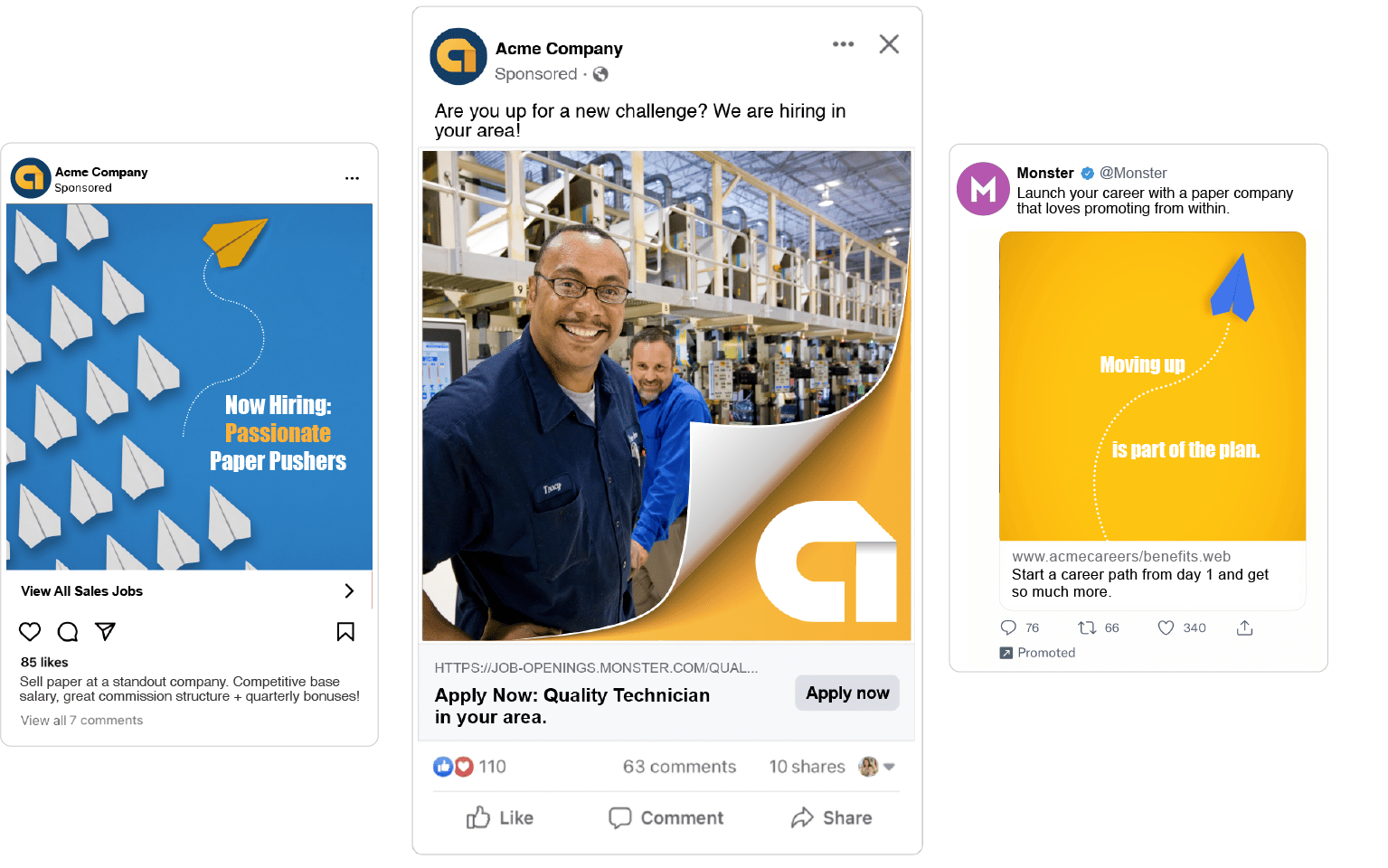Bookmark the Acme sales jobs post
The height and width of the screenshot is (868, 1388).
pos(345,631)
